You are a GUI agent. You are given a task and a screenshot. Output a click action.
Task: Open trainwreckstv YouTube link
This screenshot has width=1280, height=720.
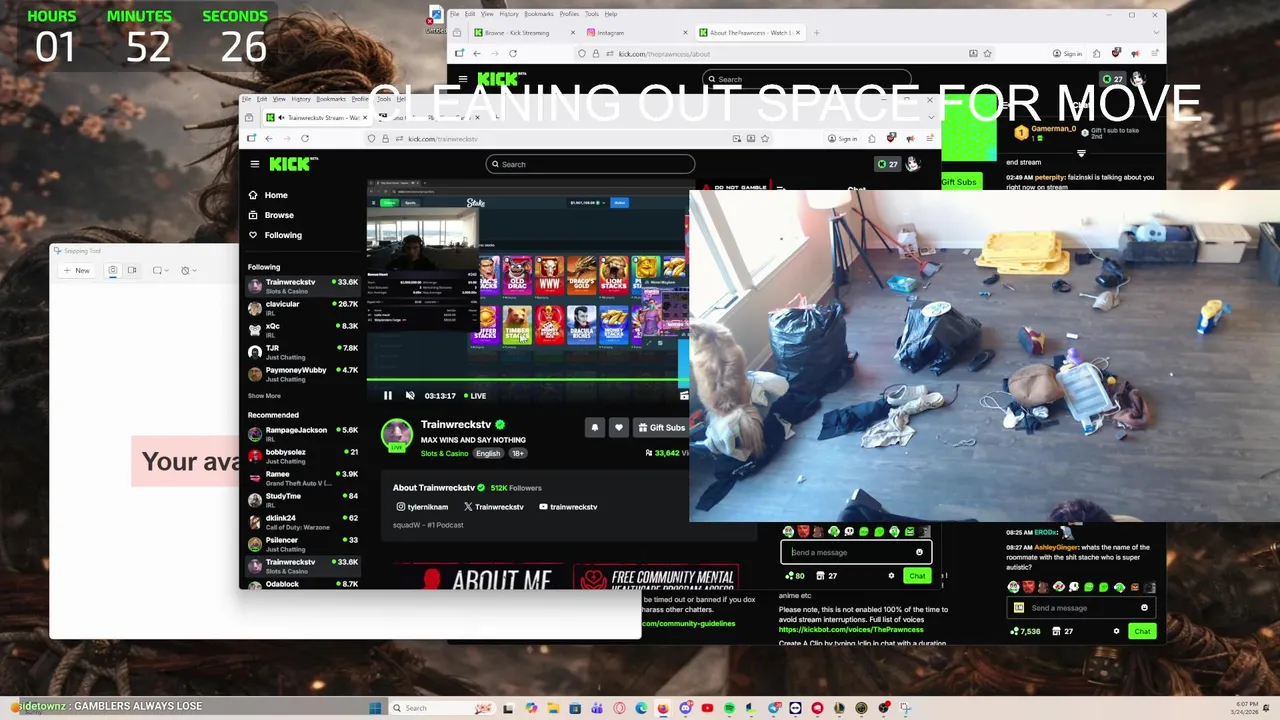[x=568, y=507]
